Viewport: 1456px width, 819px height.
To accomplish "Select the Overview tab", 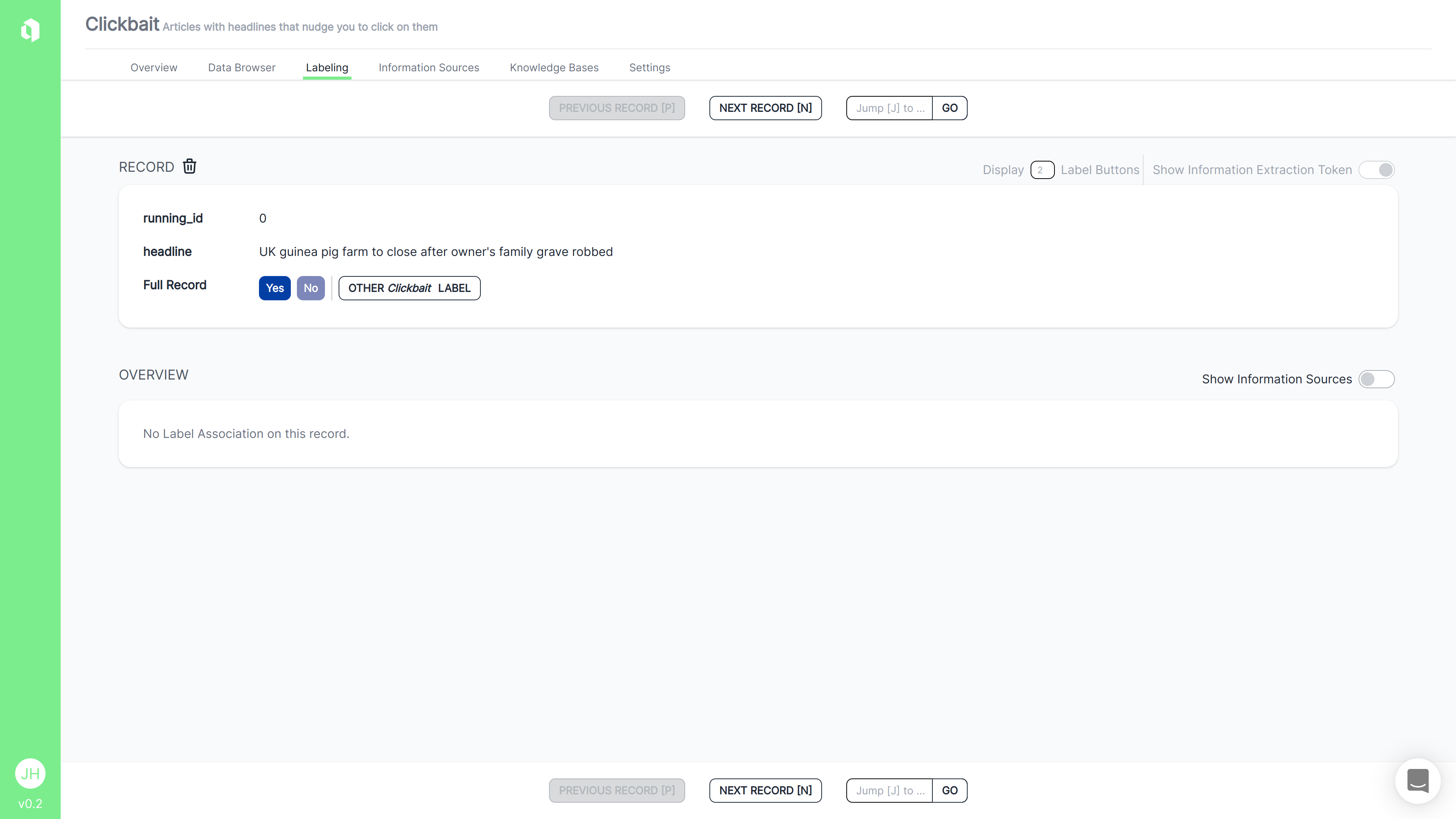I will point(154,68).
